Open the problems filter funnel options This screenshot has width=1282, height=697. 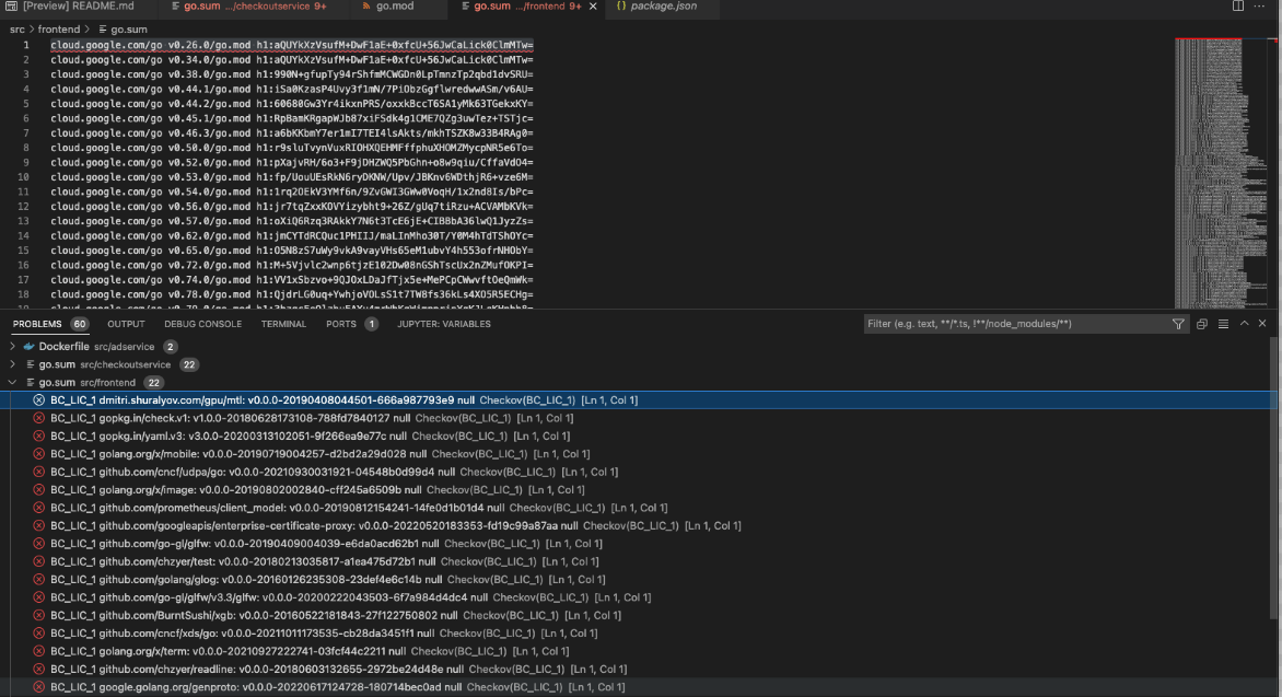[x=1178, y=324]
